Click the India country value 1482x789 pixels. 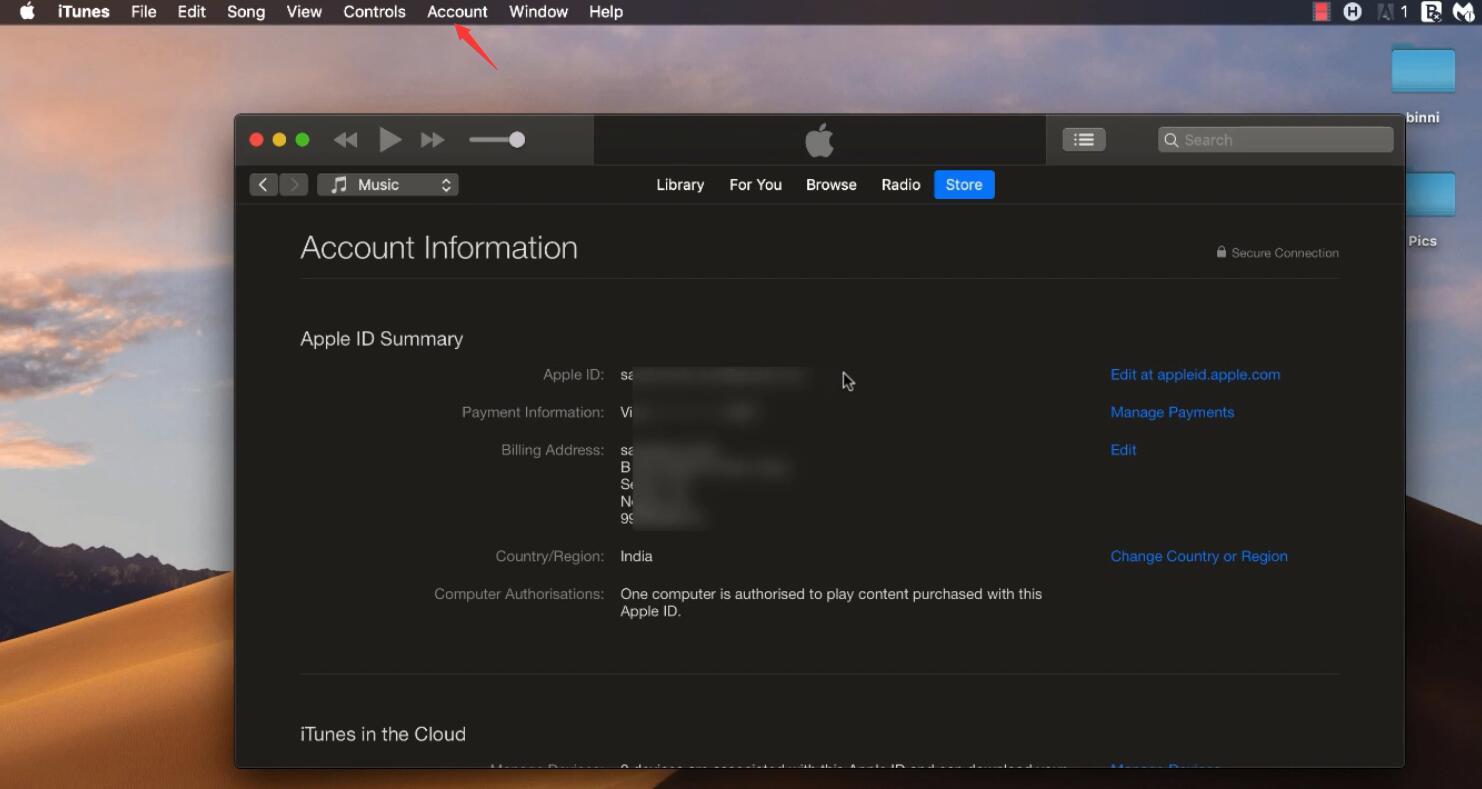click(x=636, y=556)
